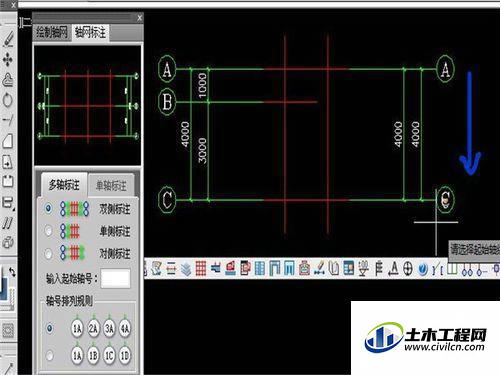The image size is (500, 375).
Task: Select the Rotate tool circular arrow
Action: click(x=8, y=100)
